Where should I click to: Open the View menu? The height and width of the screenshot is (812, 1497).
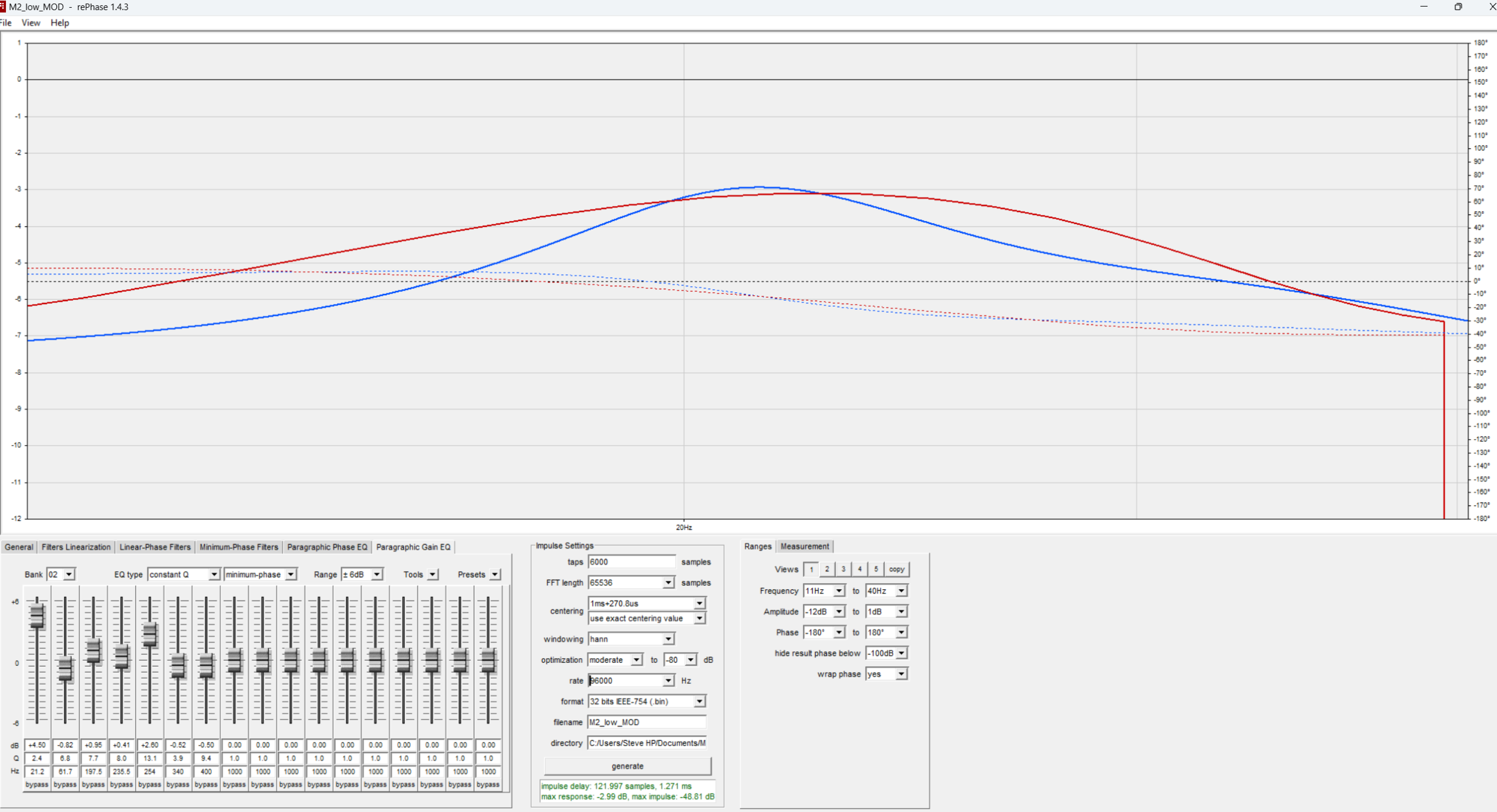tap(31, 23)
